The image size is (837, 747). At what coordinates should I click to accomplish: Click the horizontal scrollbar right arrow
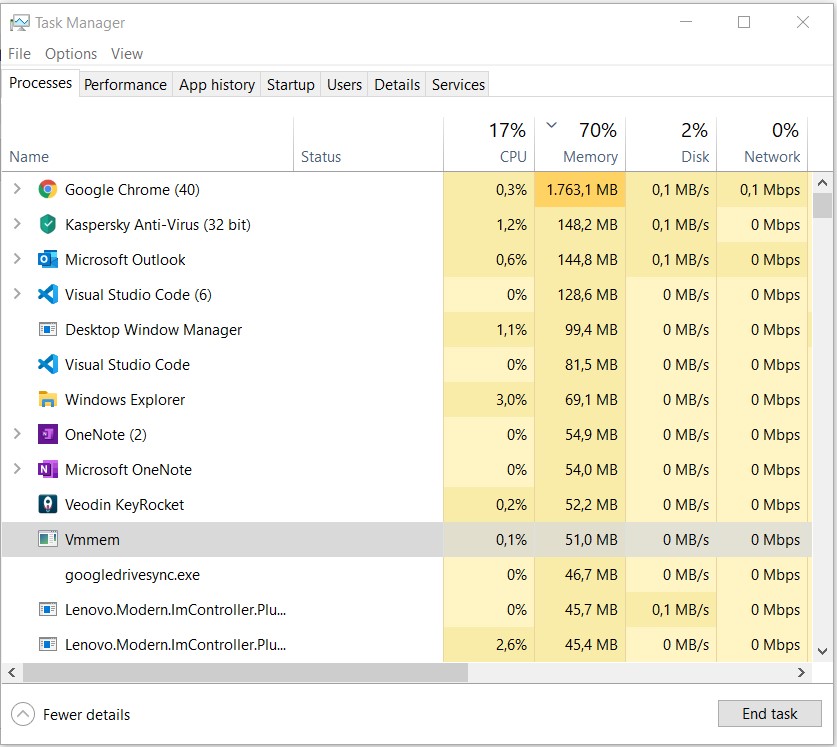point(801,673)
